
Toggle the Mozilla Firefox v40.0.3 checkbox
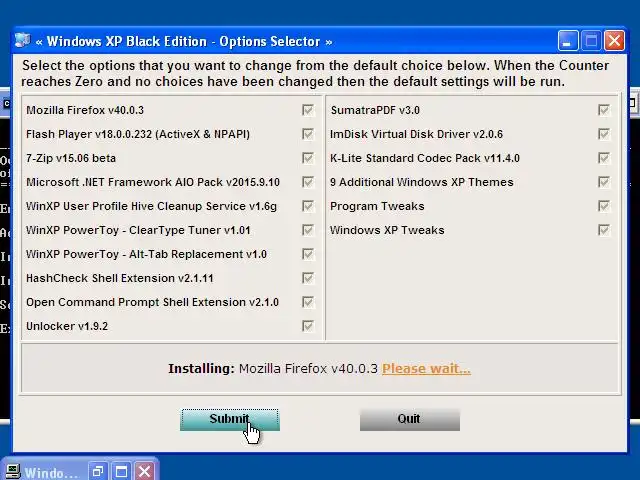pyautogui.click(x=308, y=110)
